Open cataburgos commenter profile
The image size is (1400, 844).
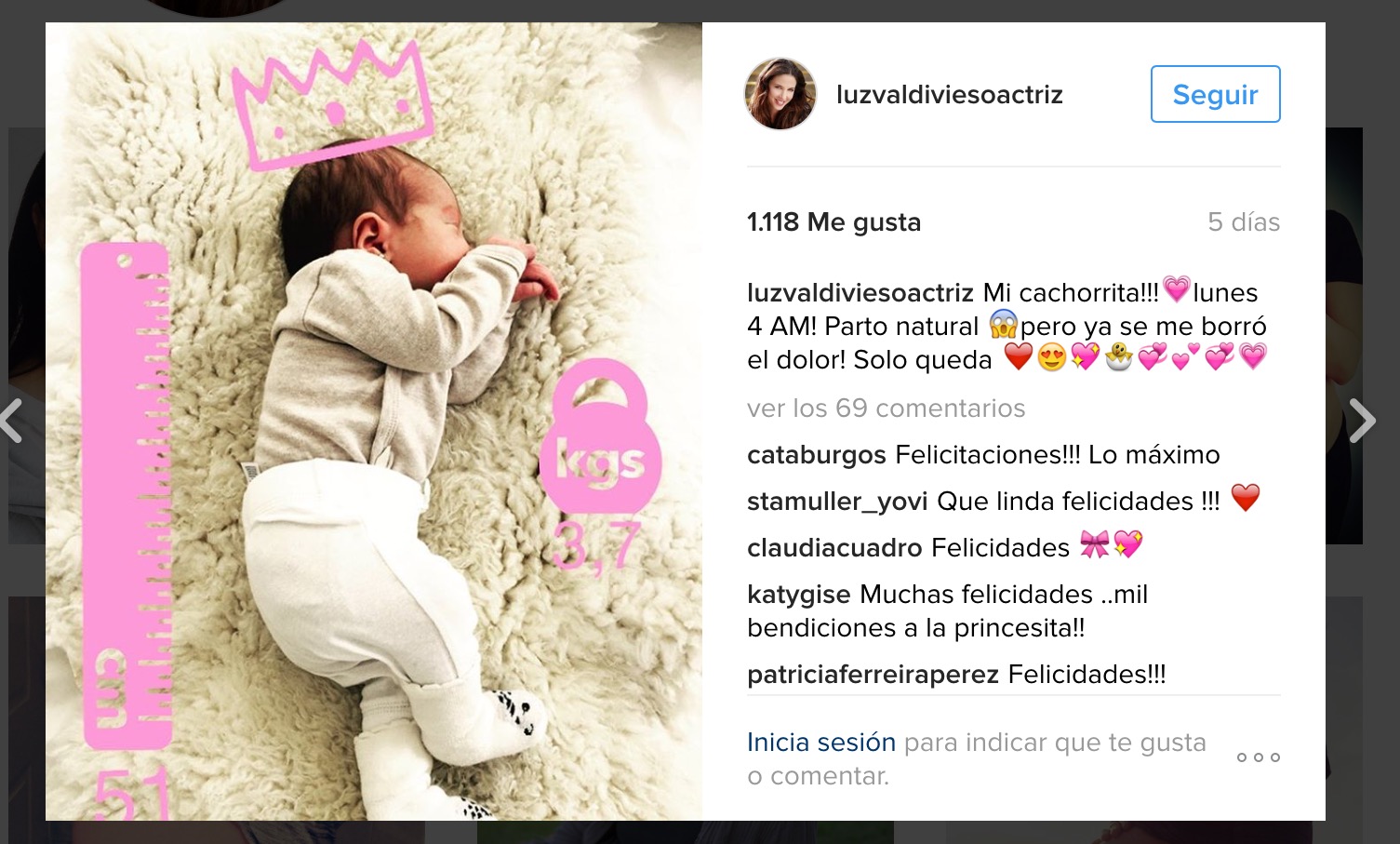point(817,455)
